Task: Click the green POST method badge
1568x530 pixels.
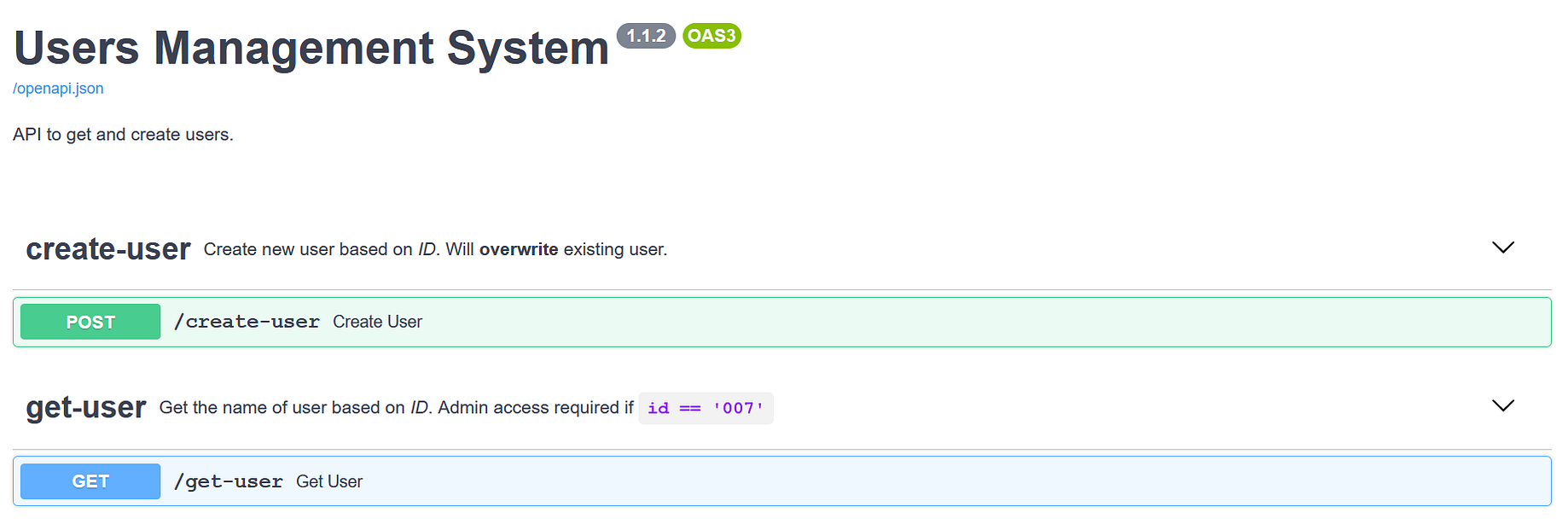Action: pos(90,322)
